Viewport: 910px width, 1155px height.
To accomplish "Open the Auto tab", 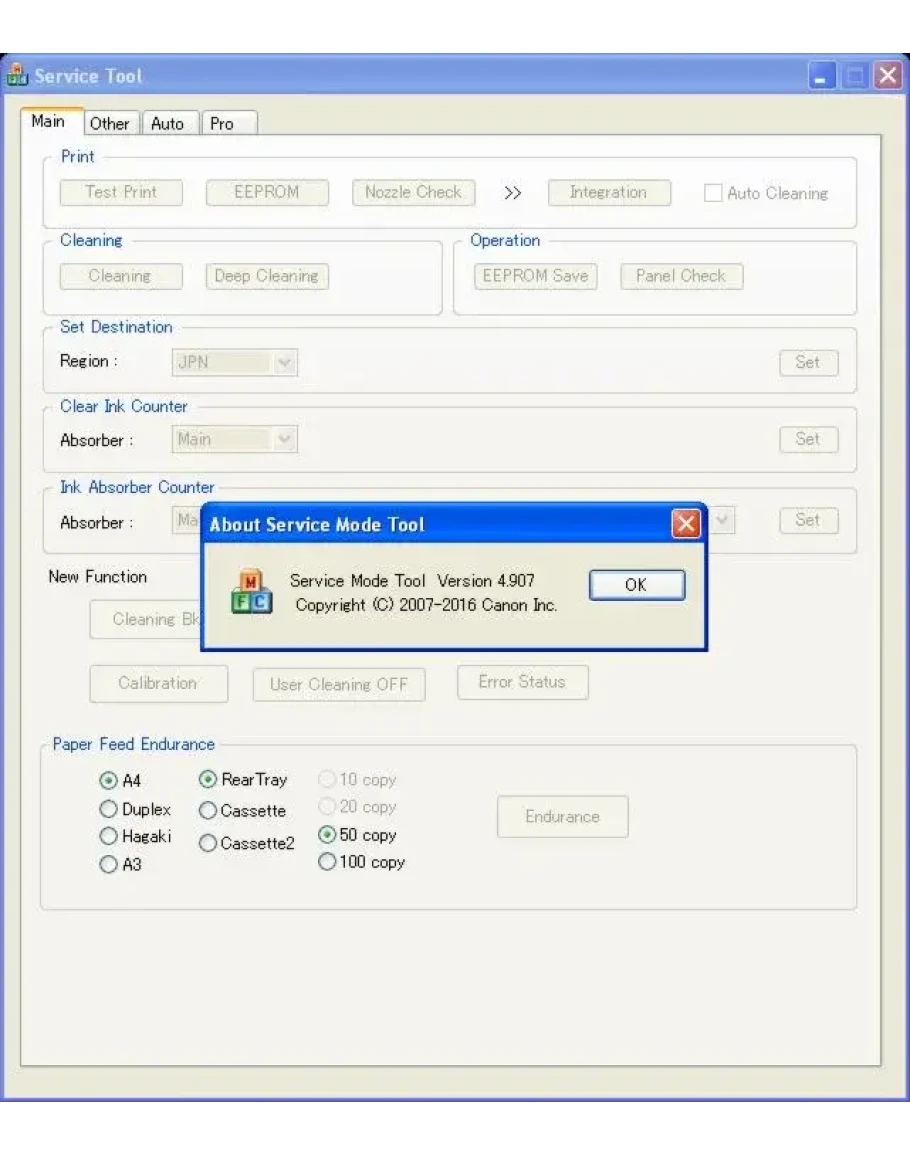I will pyautogui.click(x=168, y=123).
